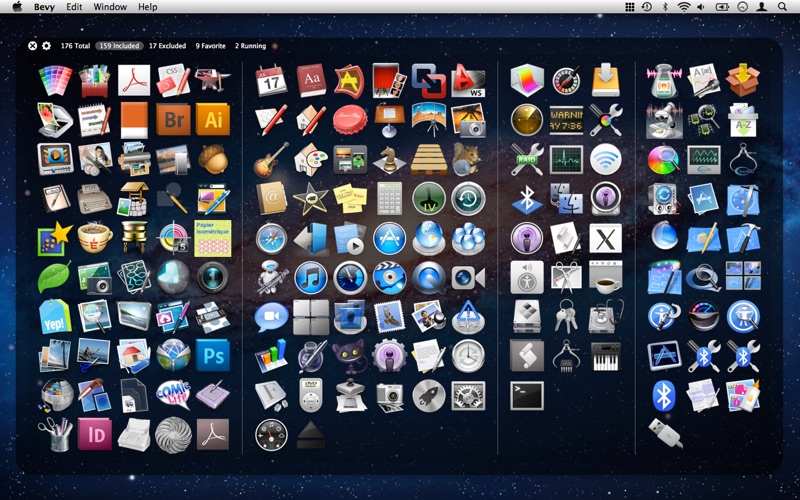800x500 pixels.
Task: Filter by 9 Favorite apps
Action: click(211, 46)
